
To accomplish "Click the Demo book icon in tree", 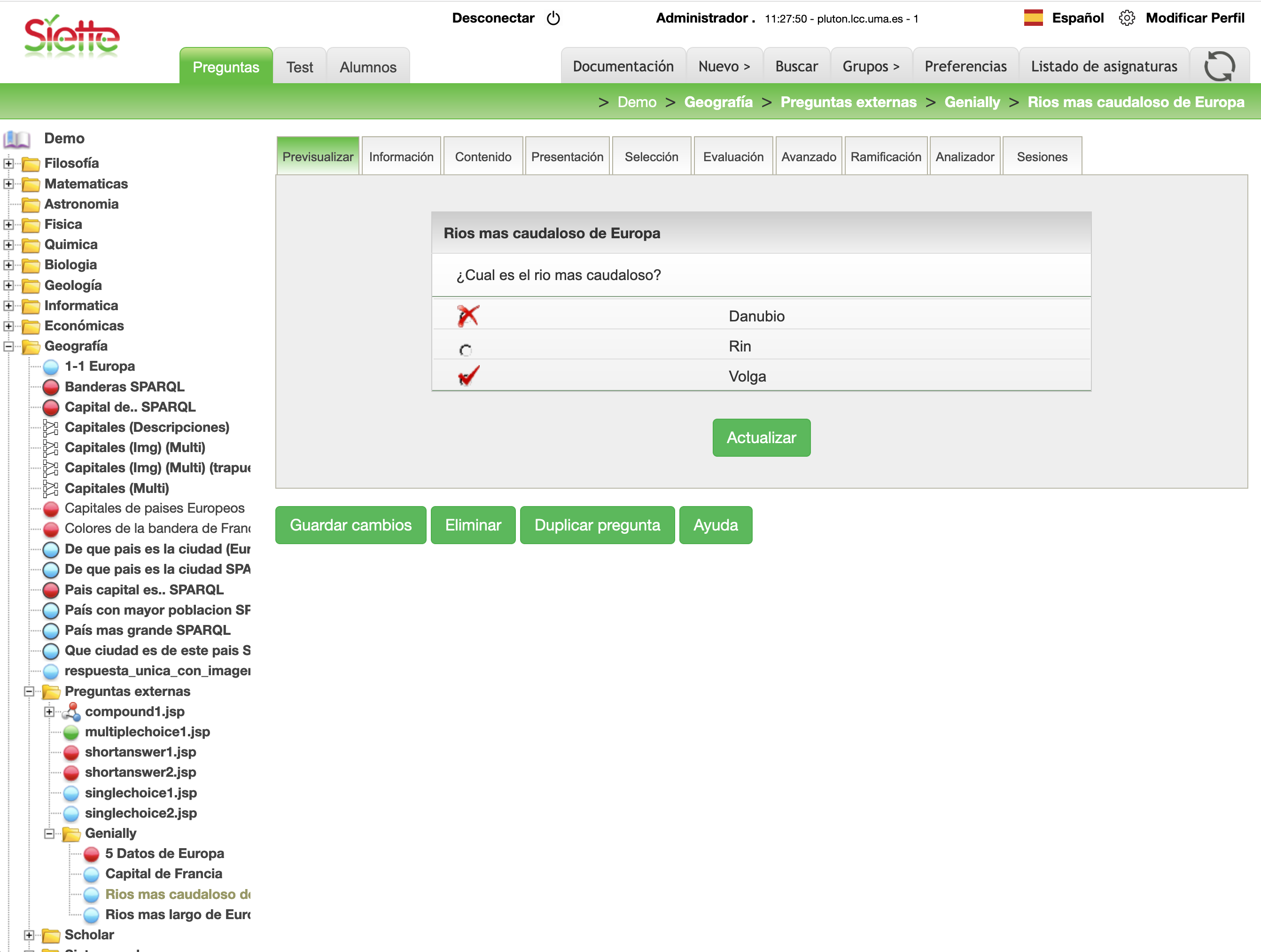I will coord(17,139).
